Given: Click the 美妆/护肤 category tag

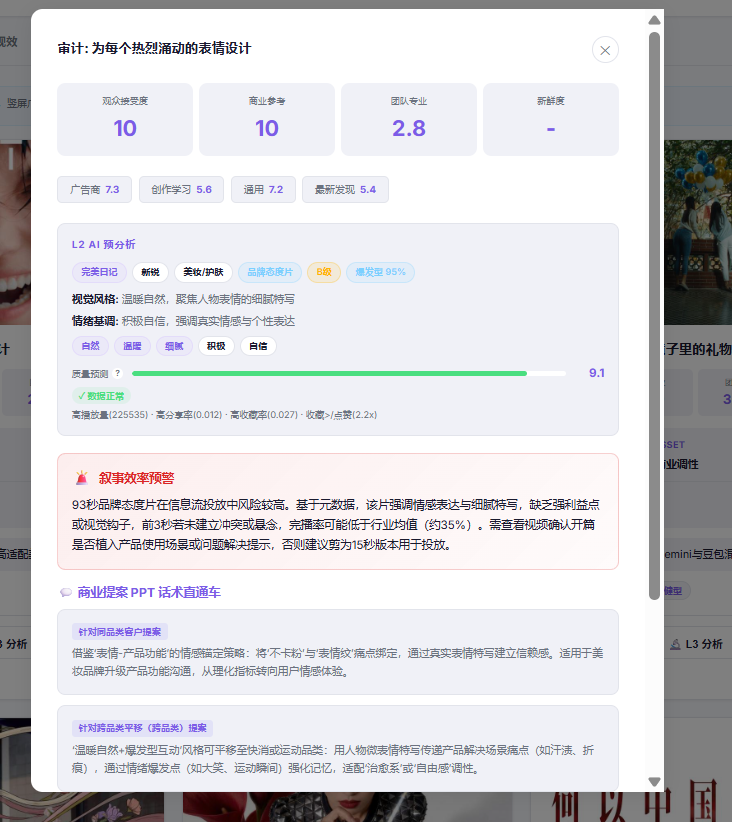Looking at the screenshot, I should point(203,272).
